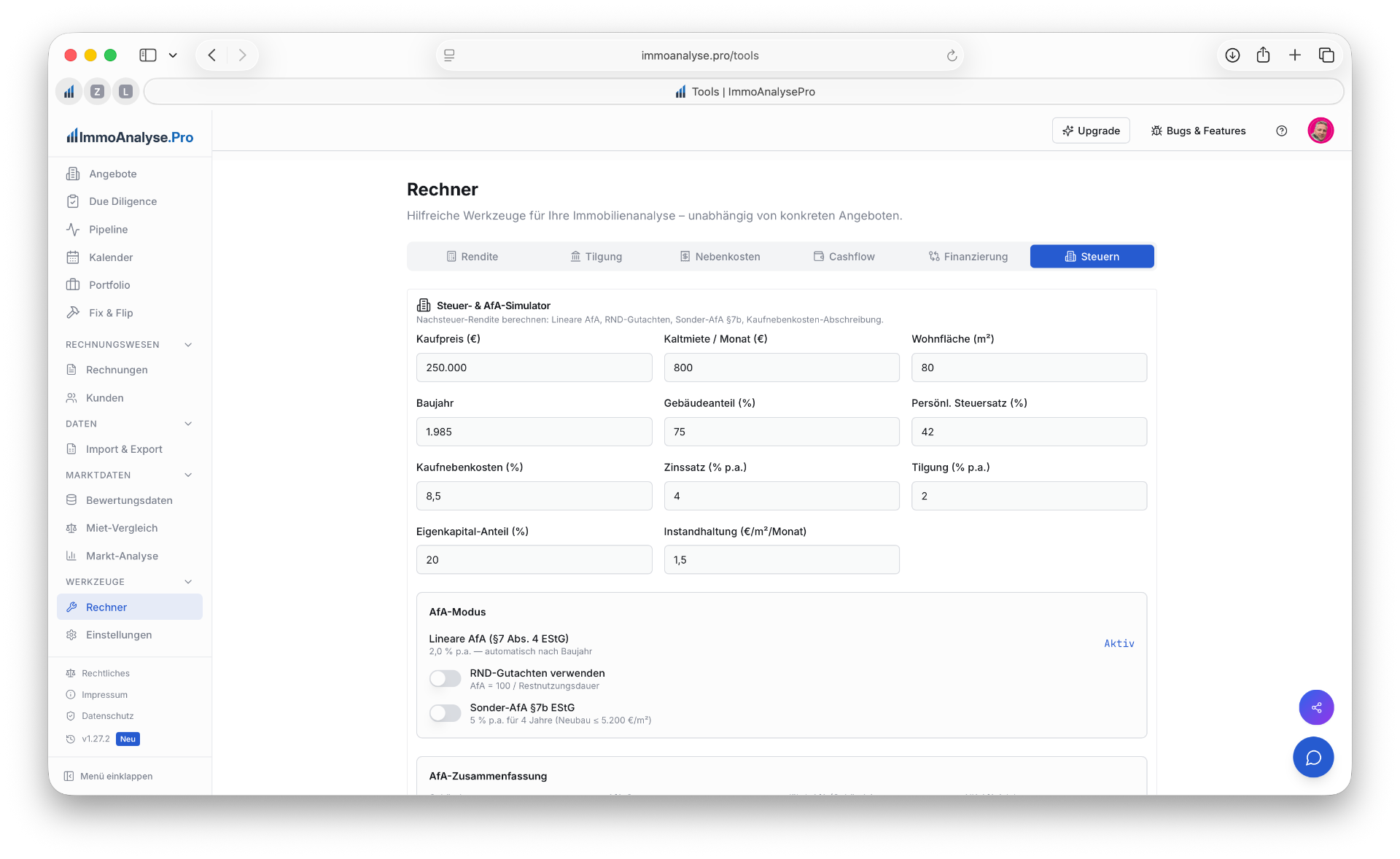Switch to the Nebenkosten tab
This screenshot has height=859, width=1400.
720,257
